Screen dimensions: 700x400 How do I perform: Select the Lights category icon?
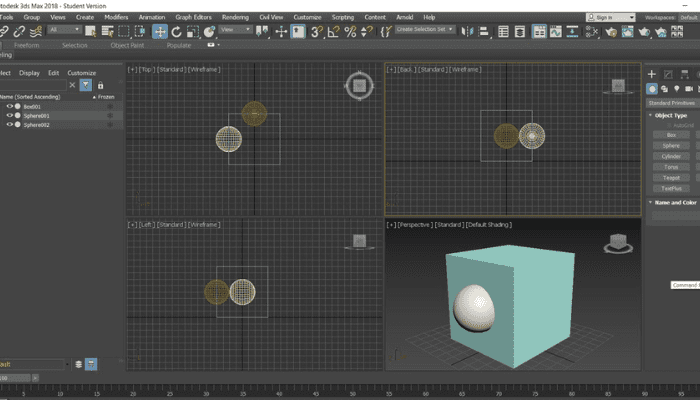677,89
